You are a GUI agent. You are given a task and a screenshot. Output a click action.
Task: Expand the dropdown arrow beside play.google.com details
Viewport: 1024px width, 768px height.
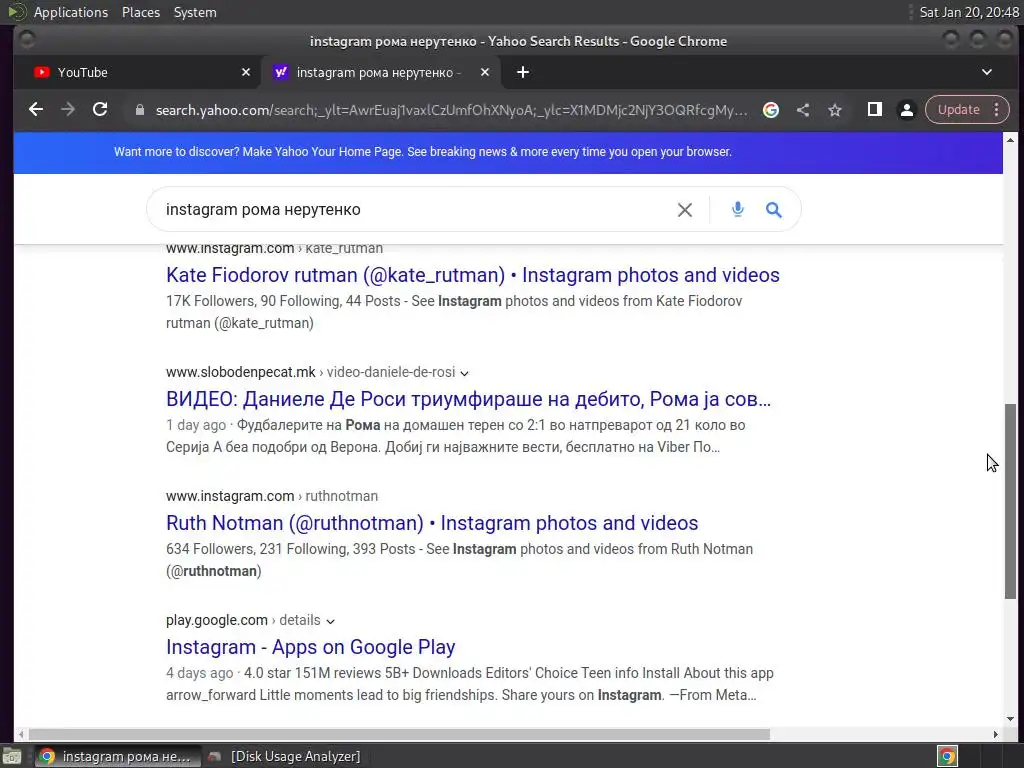330,621
